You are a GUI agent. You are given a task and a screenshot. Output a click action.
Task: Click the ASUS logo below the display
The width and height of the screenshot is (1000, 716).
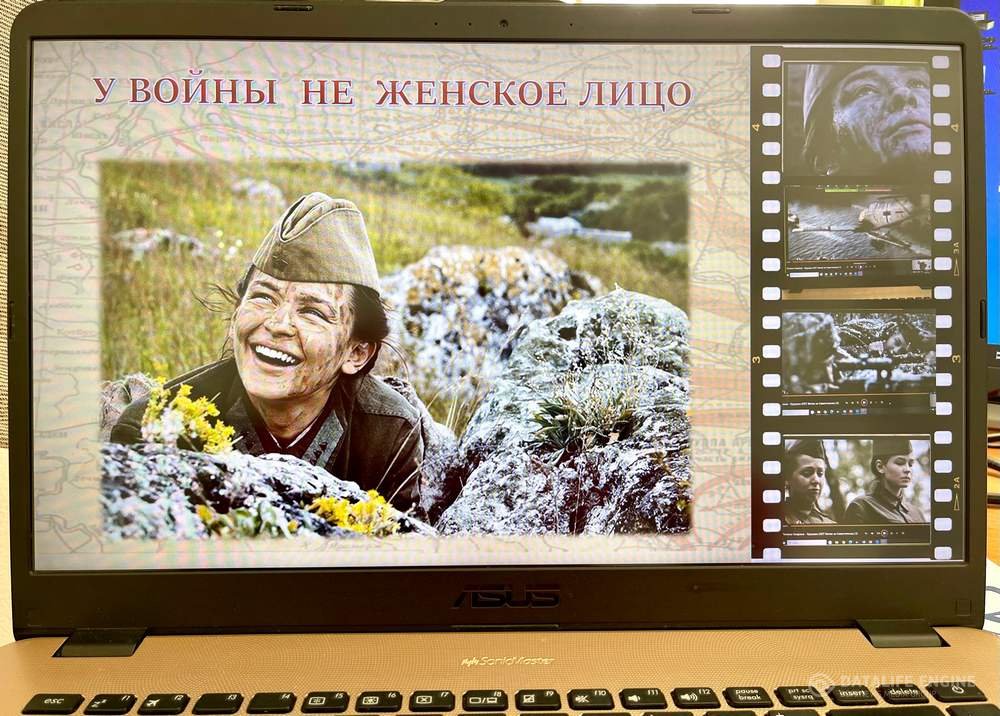coord(506,597)
